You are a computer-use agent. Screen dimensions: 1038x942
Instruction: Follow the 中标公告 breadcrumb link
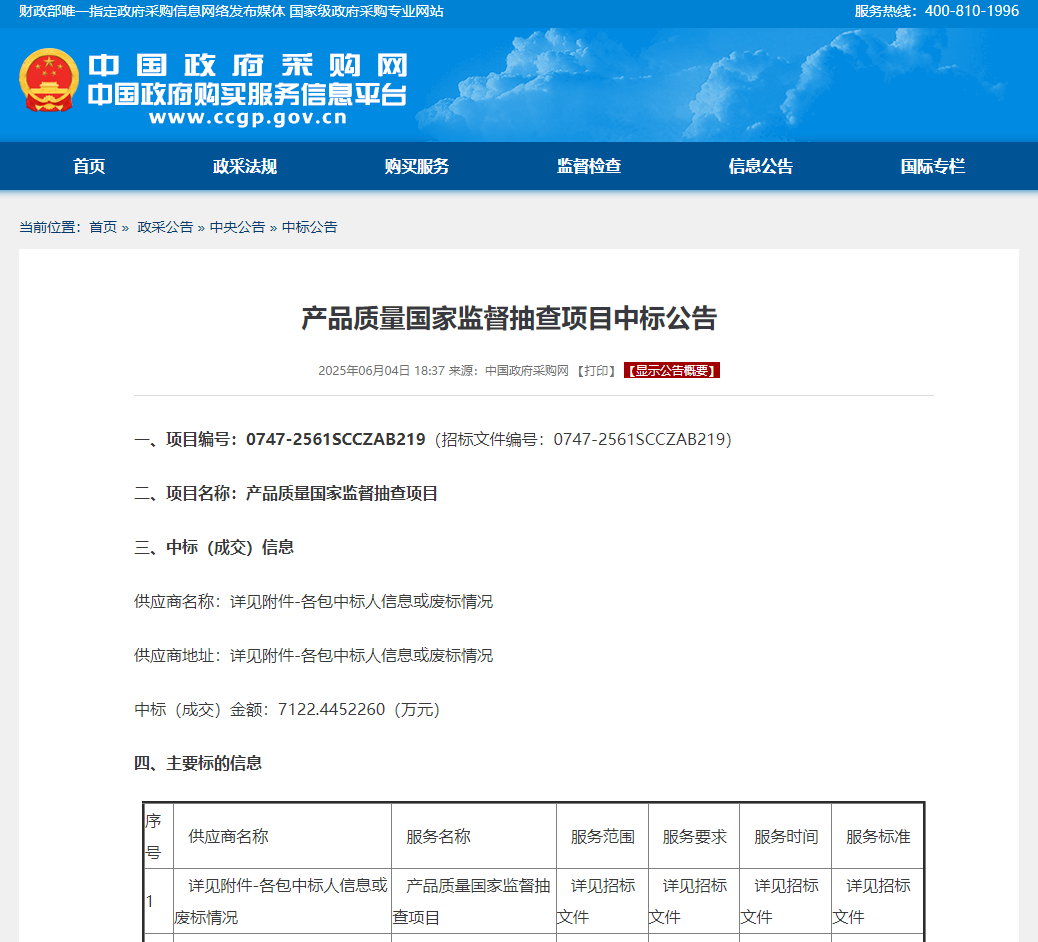[310, 227]
